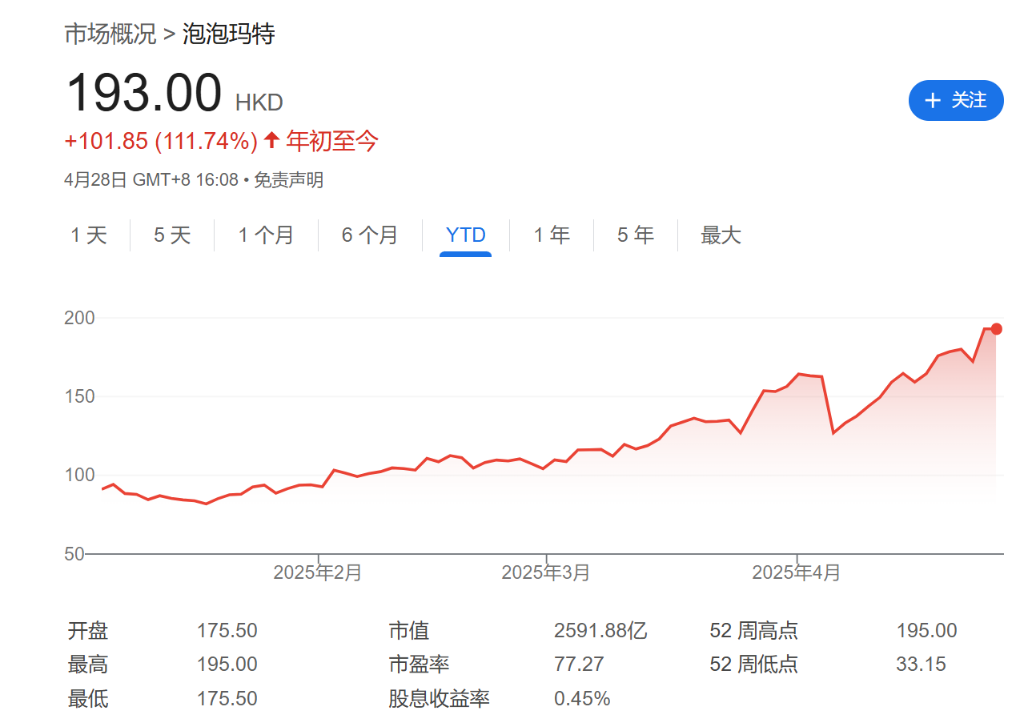1024x722 pixels.
Task: Switch to the 1 个月 tab
Action: pos(266,235)
